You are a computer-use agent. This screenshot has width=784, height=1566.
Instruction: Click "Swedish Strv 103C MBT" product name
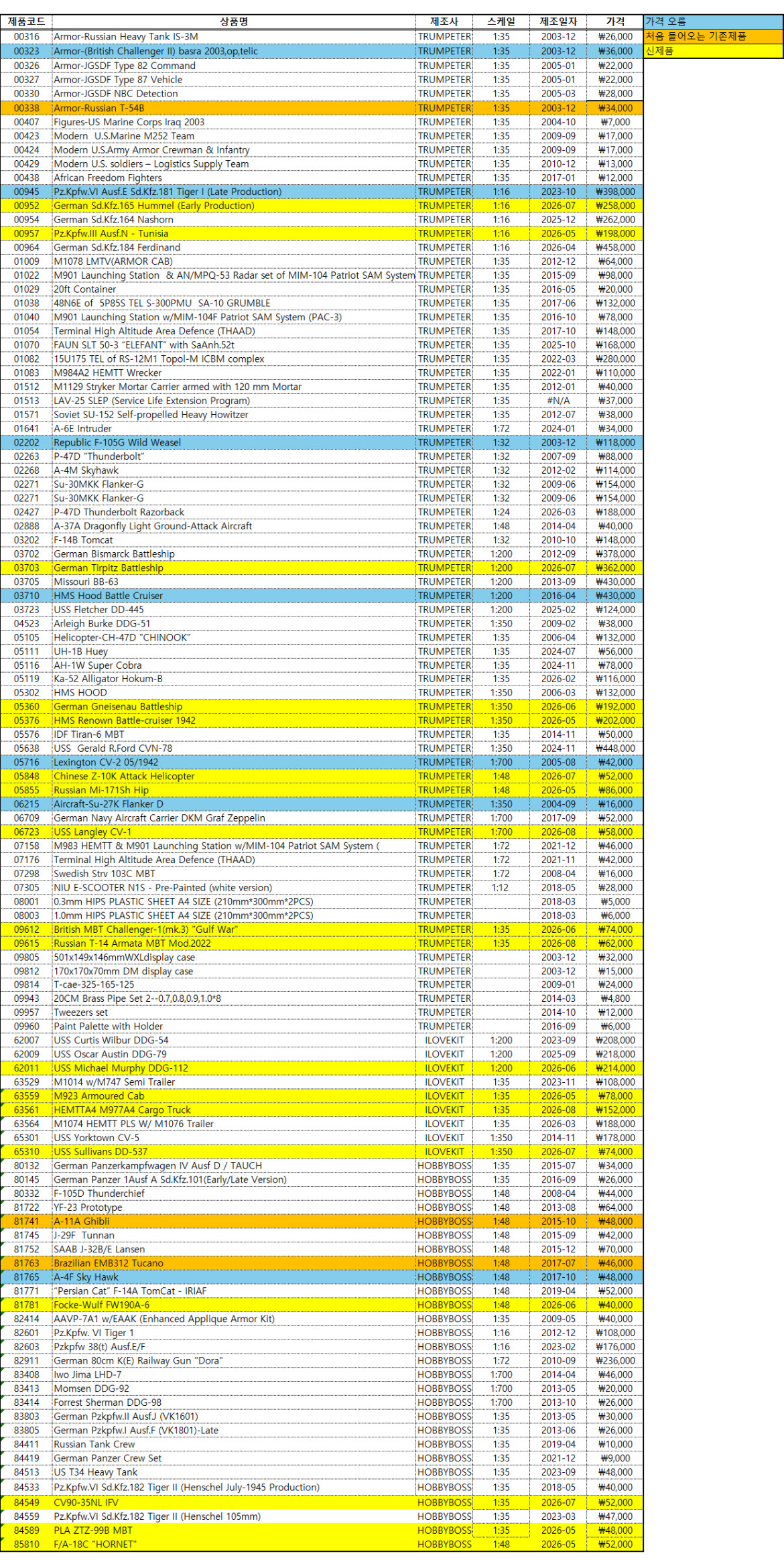pos(105,874)
